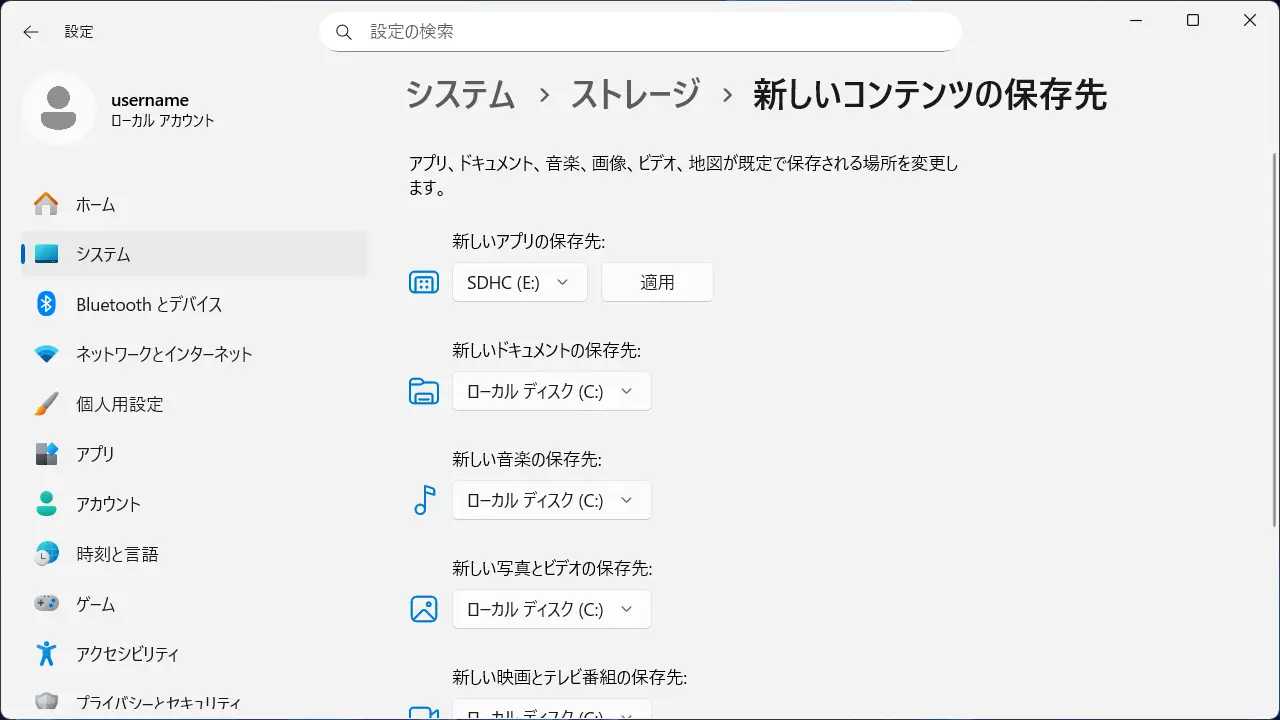
Task: Open アカウント settings section
Action: (108, 504)
